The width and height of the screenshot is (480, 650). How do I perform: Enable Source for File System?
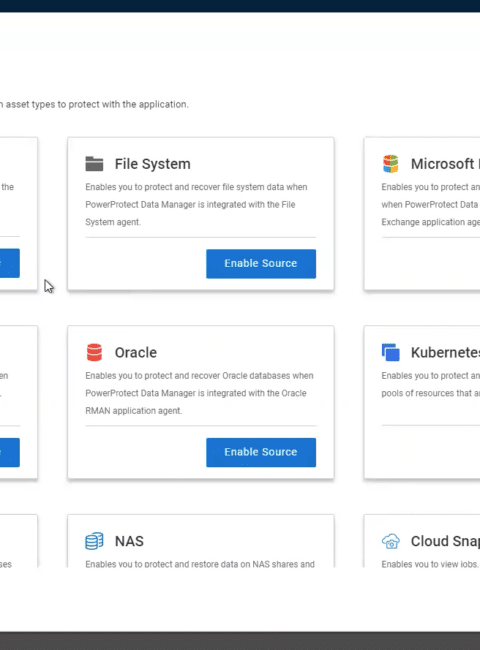click(261, 264)
